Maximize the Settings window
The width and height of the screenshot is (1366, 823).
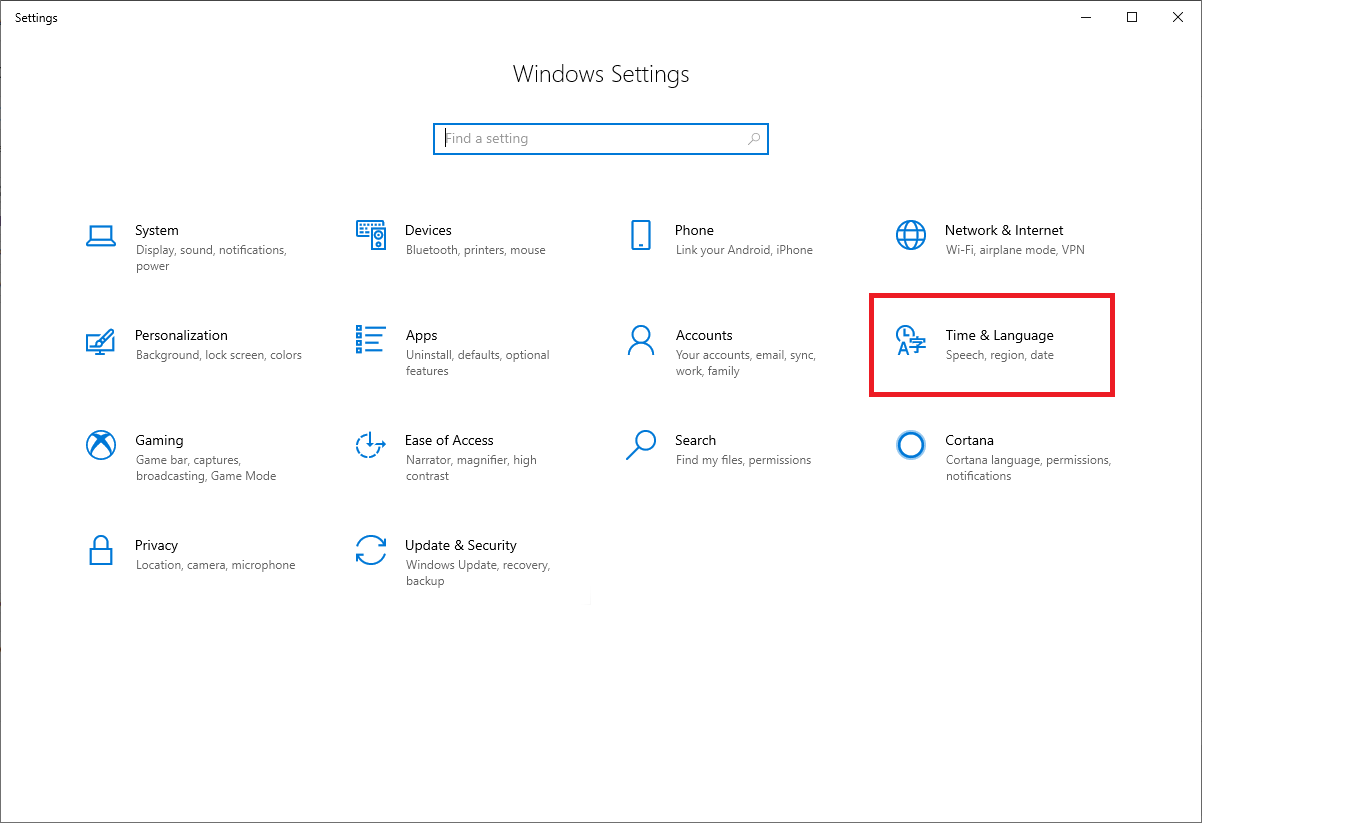1132,17
